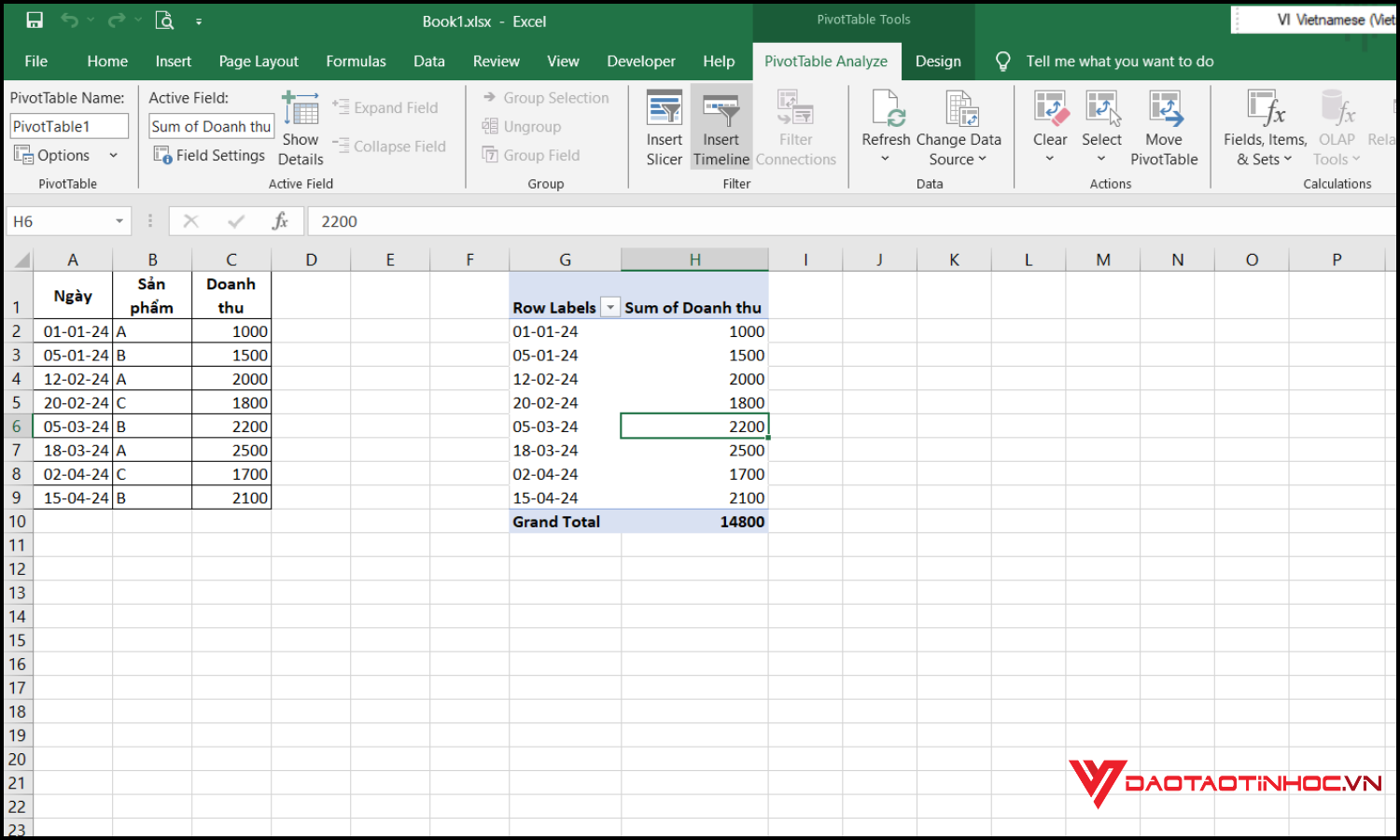The image size is (1400, 840).
Task: Expand the Options dropdown in PivotTable group
Action: [x=112, y=155]
